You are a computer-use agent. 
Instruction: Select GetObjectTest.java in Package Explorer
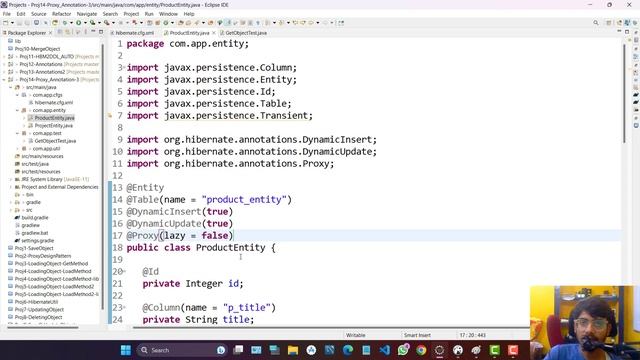coord(55,141)
